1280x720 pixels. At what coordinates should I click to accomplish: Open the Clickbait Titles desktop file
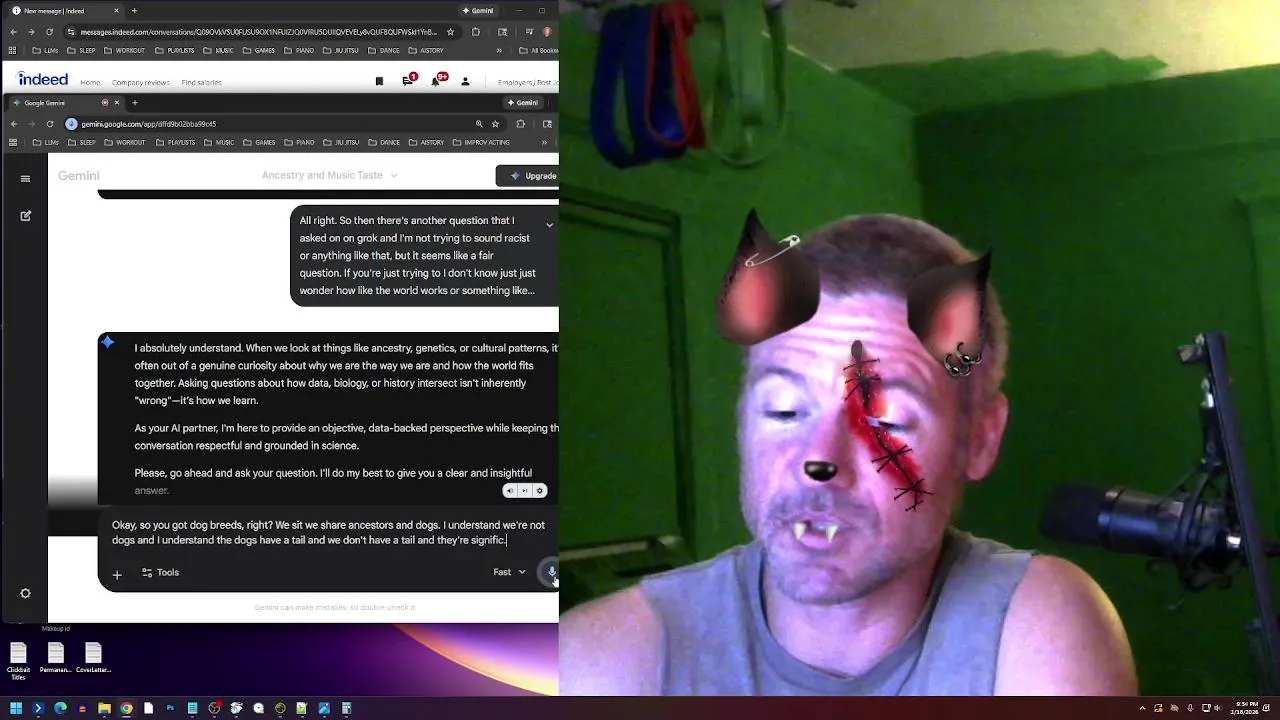point(18,661)
